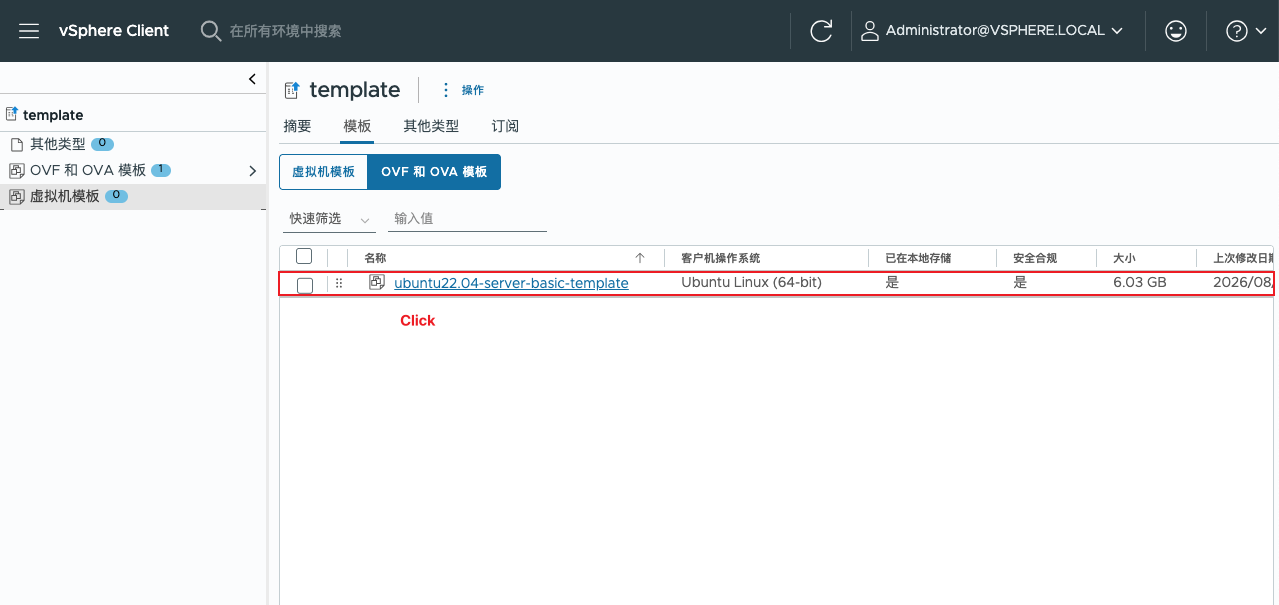Click the 安全合规 column header

(x=1035, y=258)
